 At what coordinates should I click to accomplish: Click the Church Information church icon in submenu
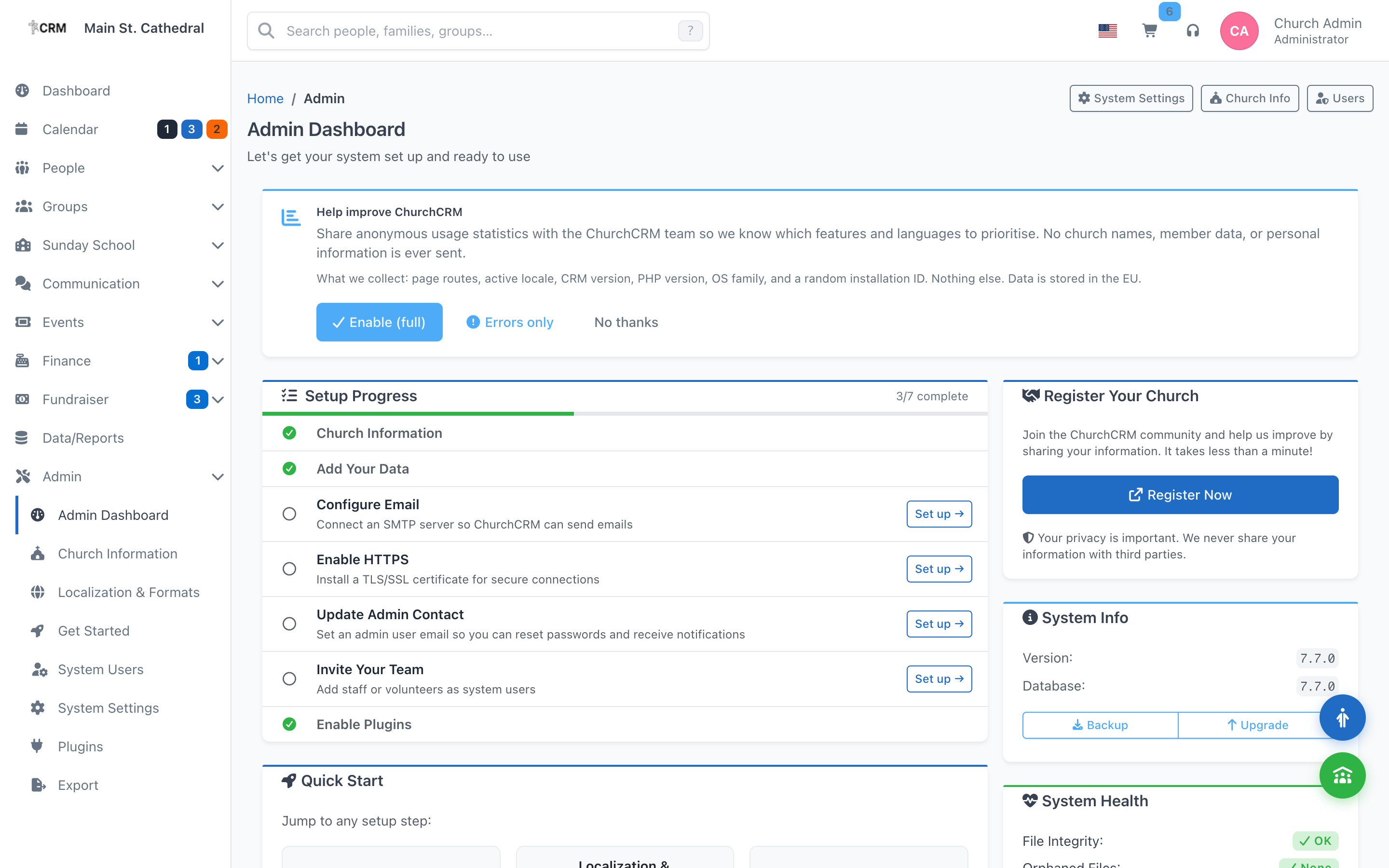tap(38, 554)
